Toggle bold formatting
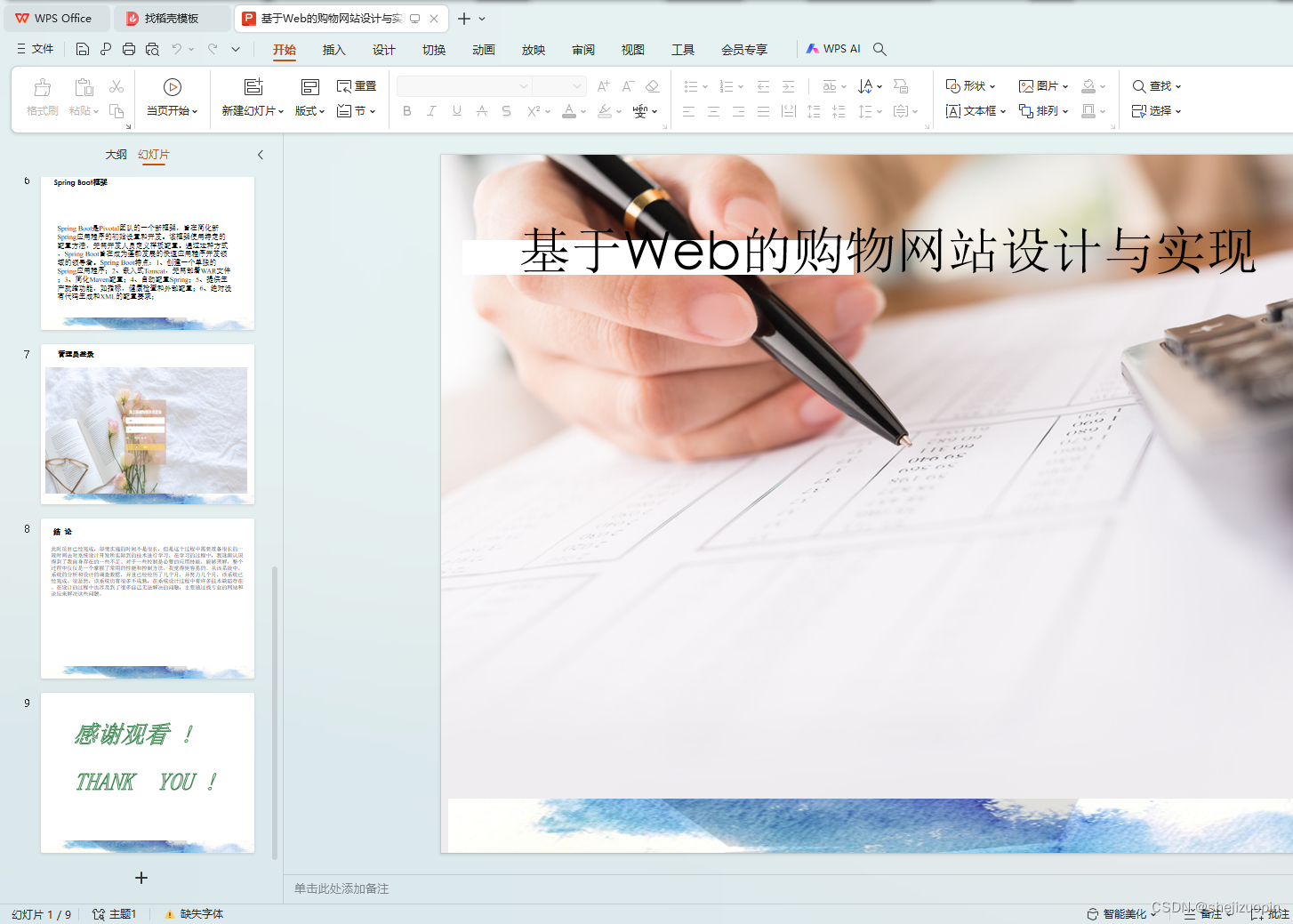Viewport: 1293px width, 924px height. click(406, 110)
